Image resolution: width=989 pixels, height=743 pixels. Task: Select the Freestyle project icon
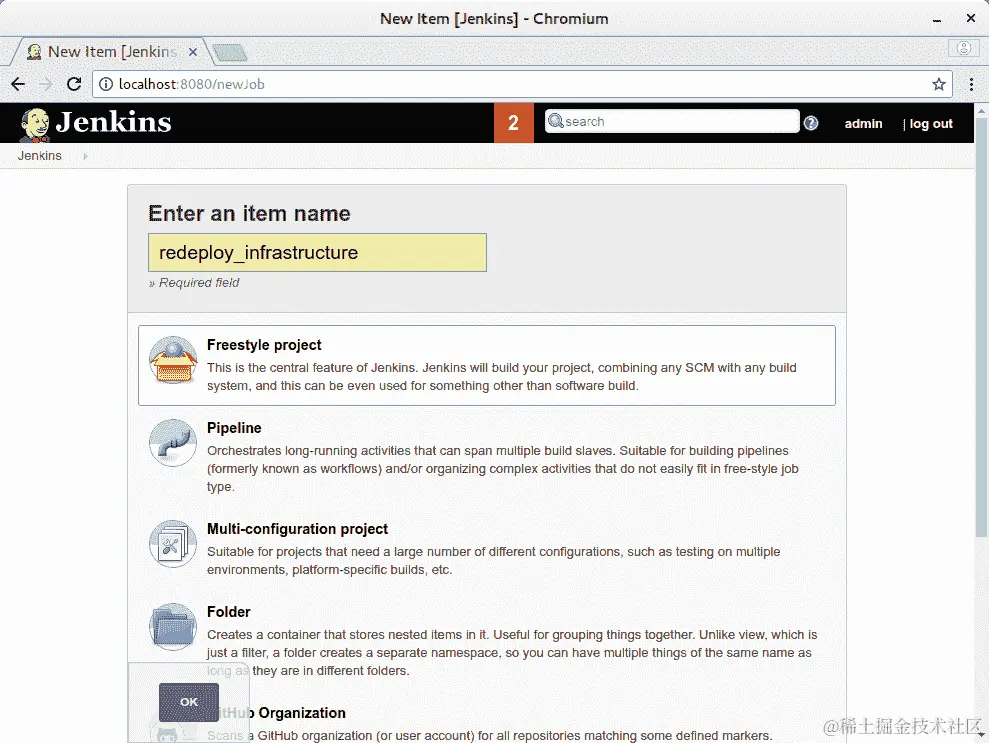173,360
